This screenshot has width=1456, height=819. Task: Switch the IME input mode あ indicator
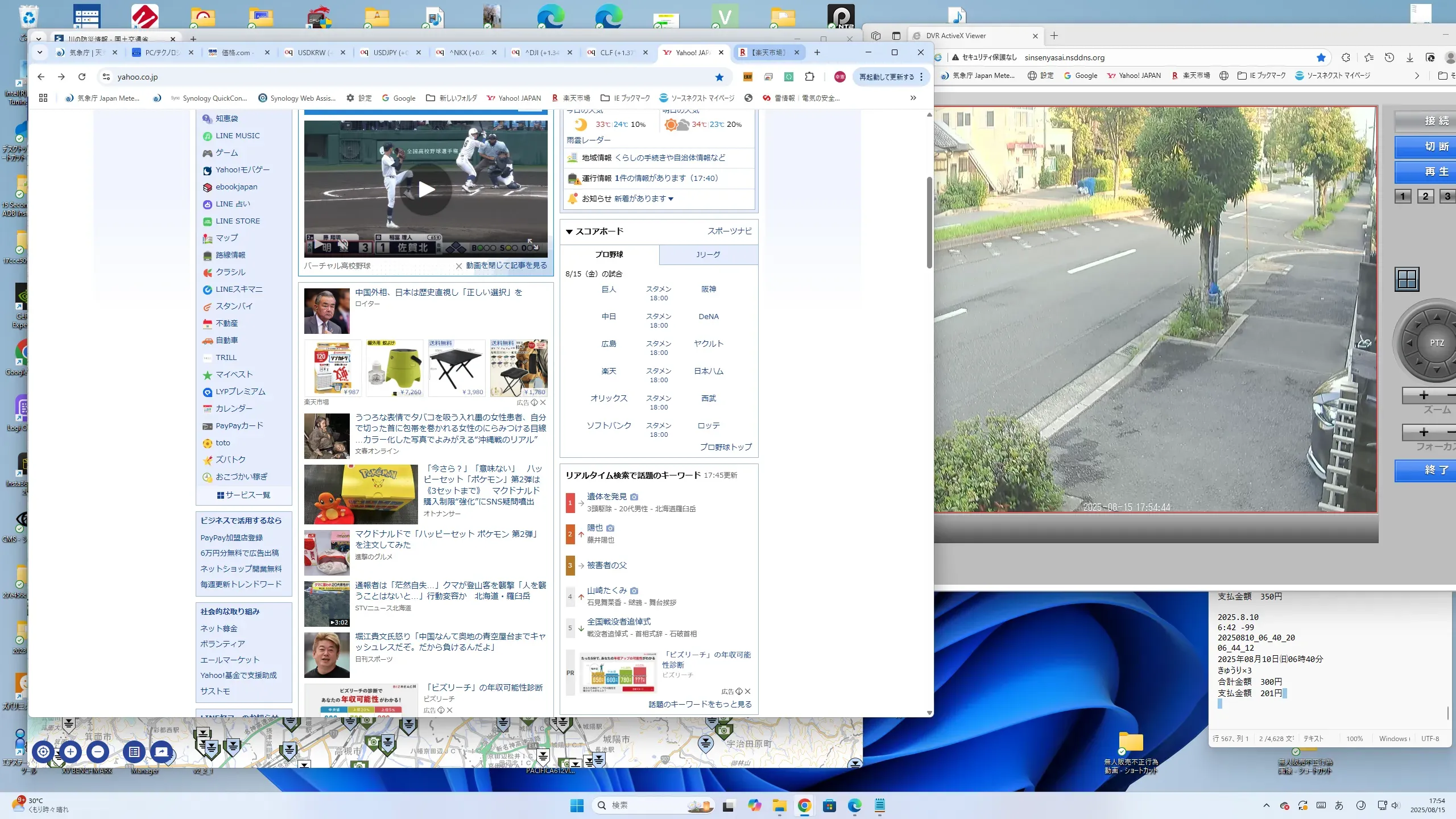(1339, 805)
